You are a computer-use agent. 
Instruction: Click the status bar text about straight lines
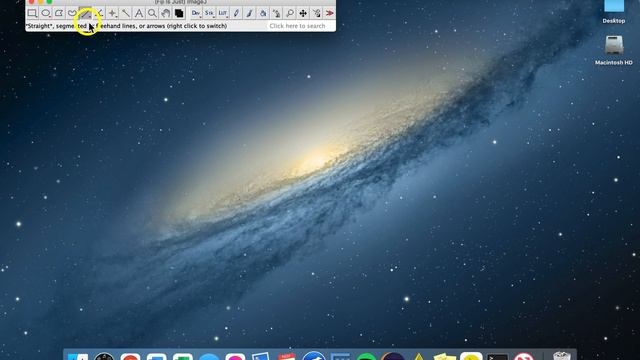tap(126, 26)
